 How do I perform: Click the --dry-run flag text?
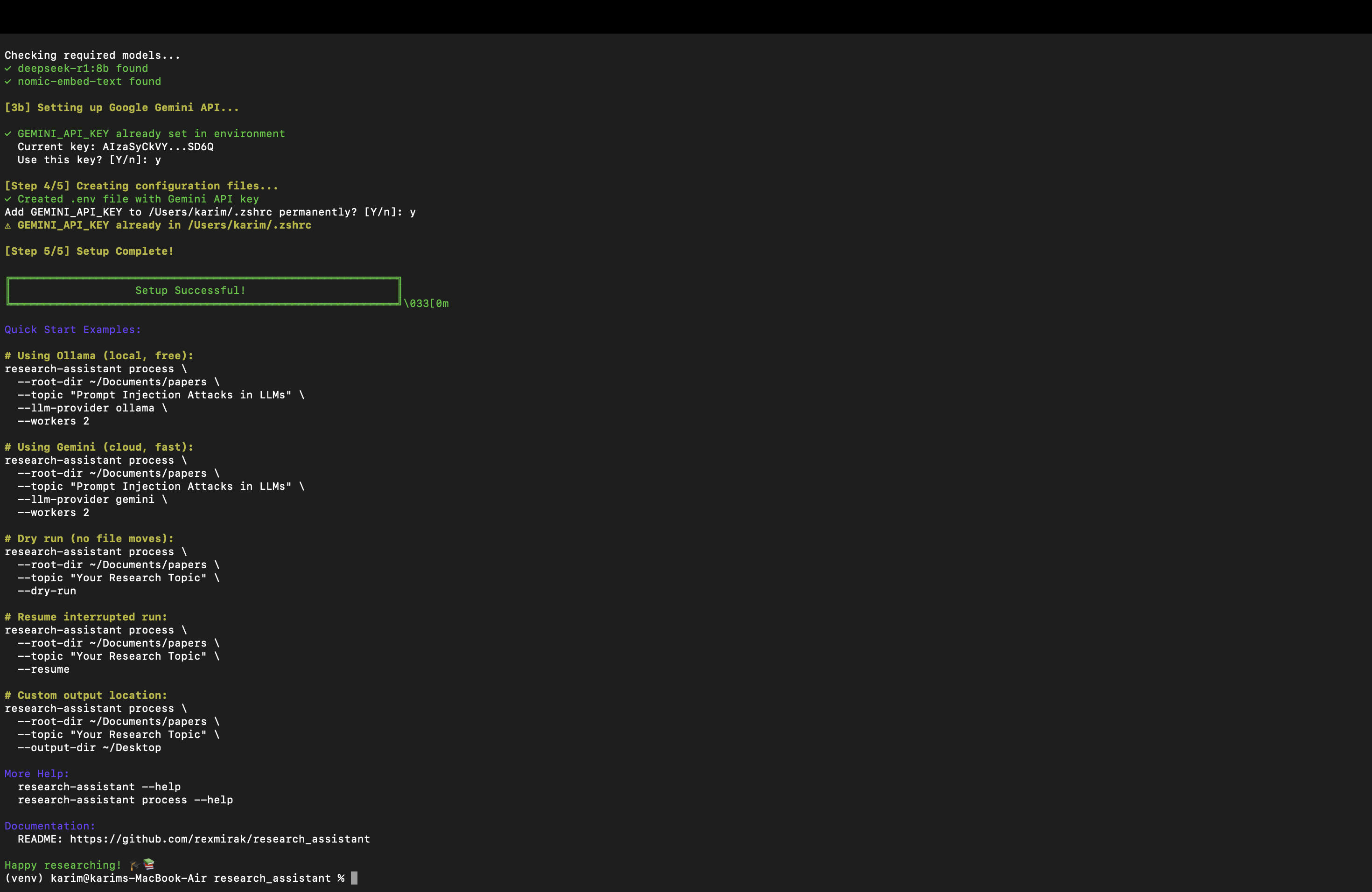[47, 591]
